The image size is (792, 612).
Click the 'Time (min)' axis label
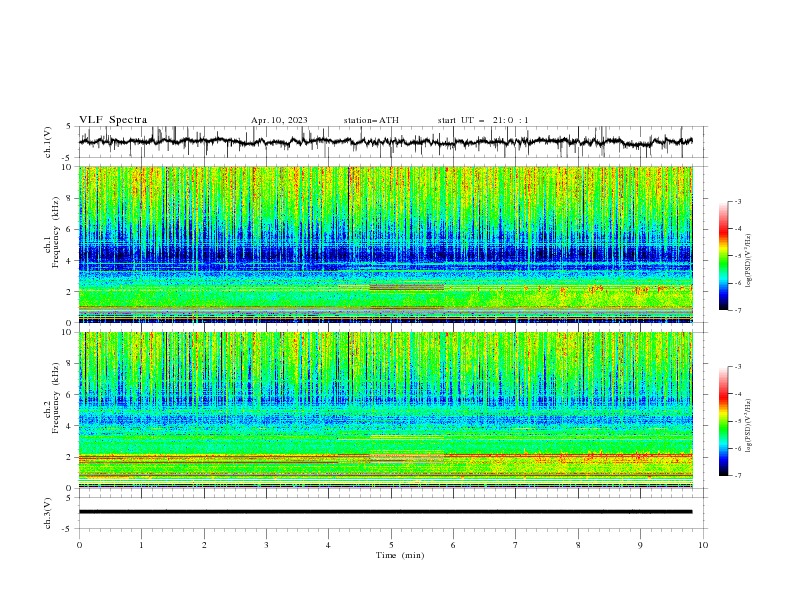[400, 555]
